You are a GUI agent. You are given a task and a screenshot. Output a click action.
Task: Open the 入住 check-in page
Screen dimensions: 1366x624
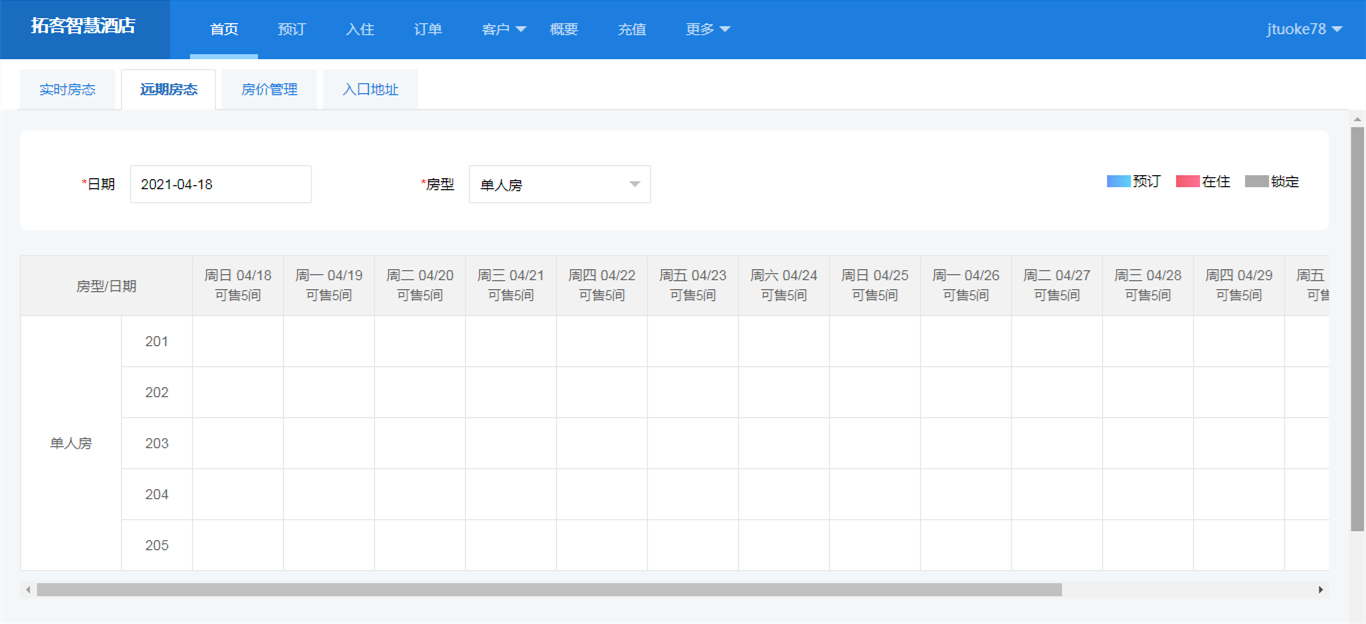coord(360,29)
